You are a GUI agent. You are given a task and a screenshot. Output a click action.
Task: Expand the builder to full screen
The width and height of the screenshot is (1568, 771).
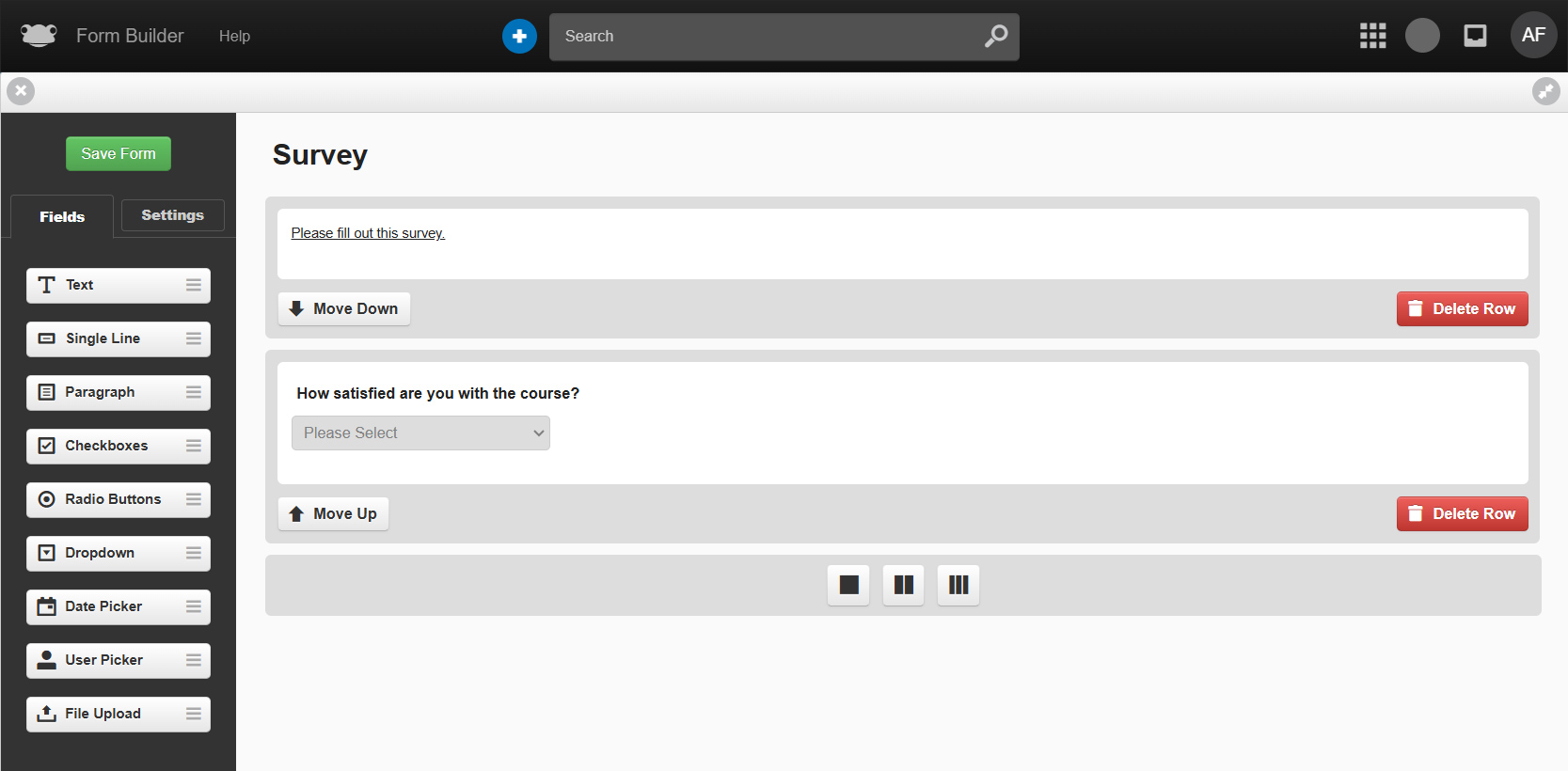coord(1545,91)
